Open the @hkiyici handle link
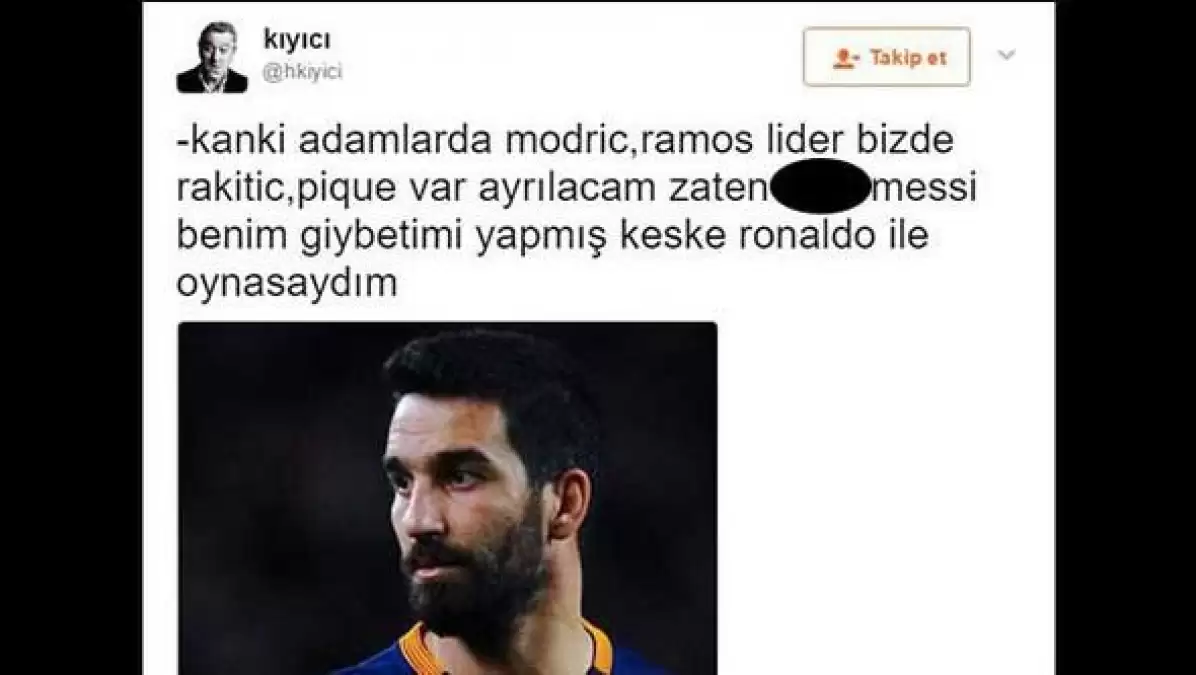Image resolution: width=1196 pixels, height=675 pixels. point(302,72)
